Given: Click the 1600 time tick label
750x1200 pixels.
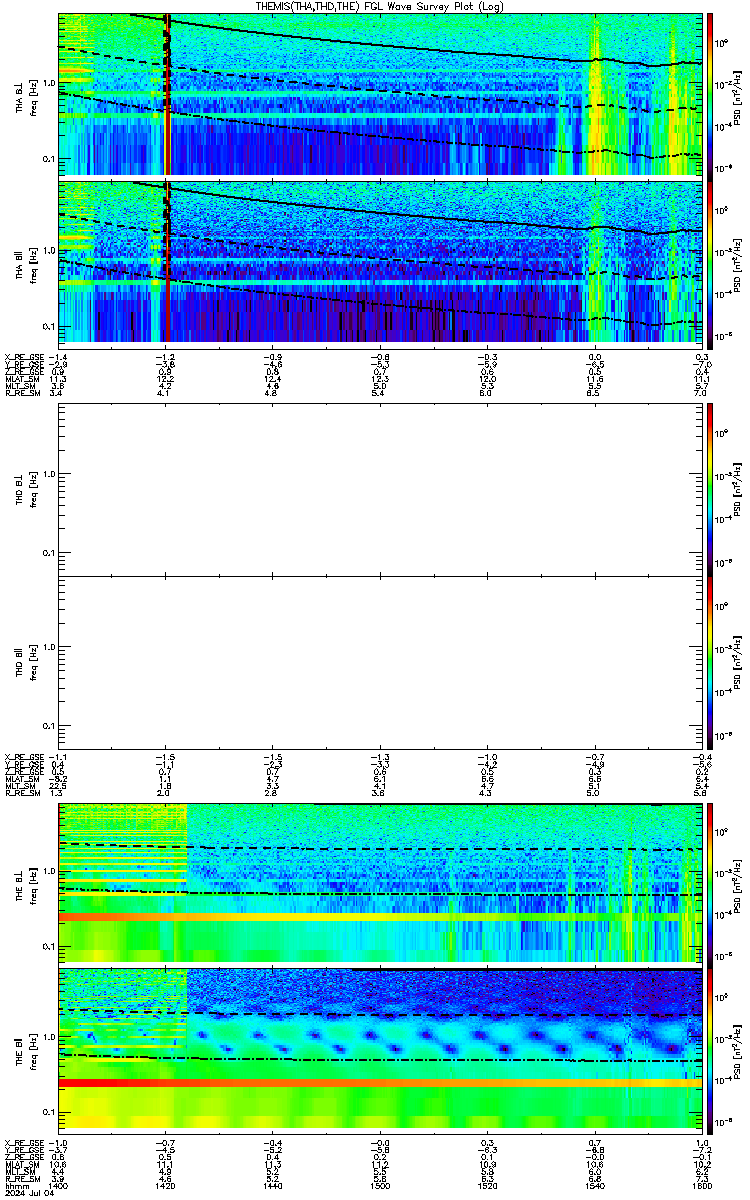Looking at the screenshot, I should click(x=701, y=1187).
